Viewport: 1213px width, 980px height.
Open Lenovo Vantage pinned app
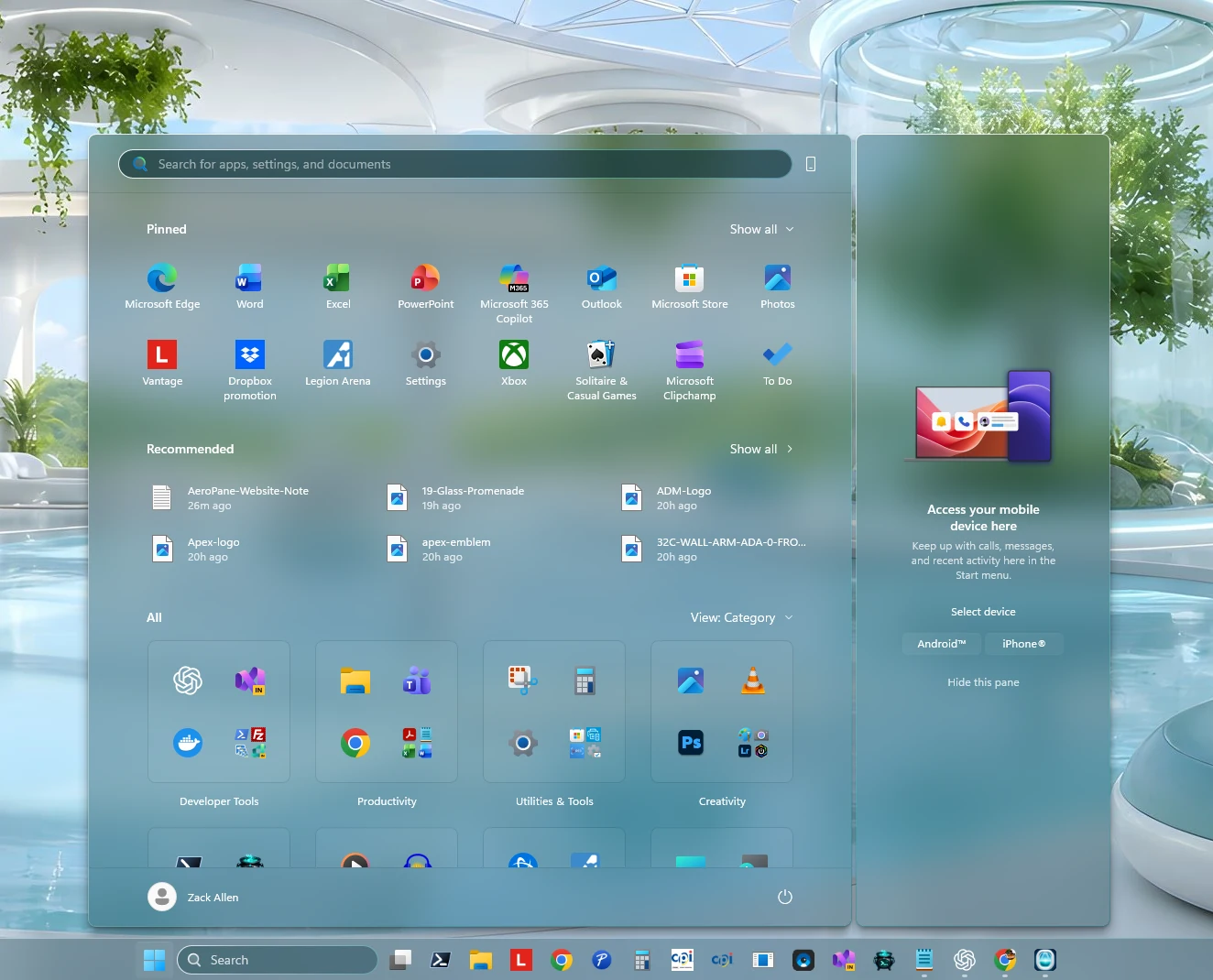coord(162,364)
